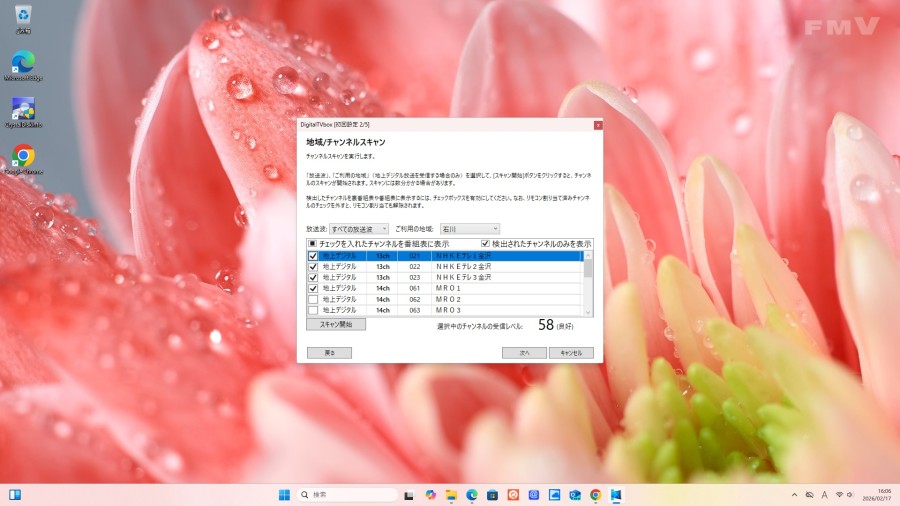
Task: Open the 放送波 broadcast type dropdown
Action: [x=359, y=229]
